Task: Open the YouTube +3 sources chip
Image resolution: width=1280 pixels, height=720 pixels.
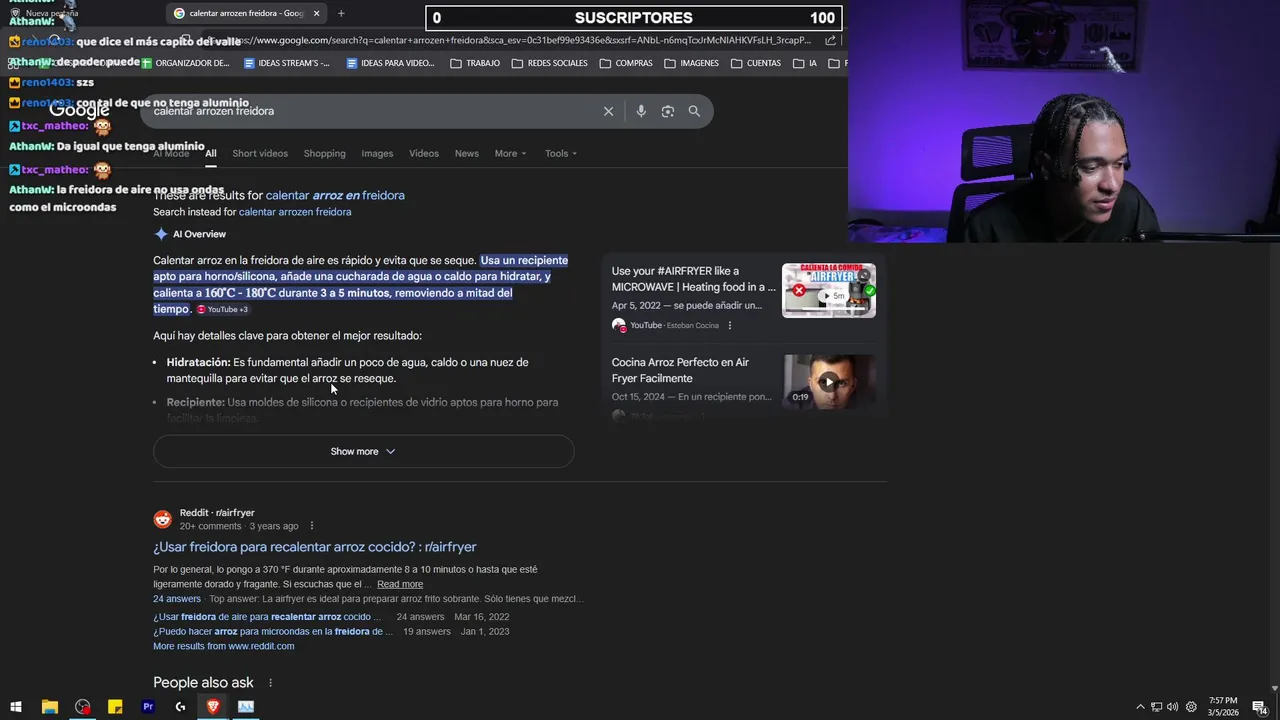Action: 222,310
